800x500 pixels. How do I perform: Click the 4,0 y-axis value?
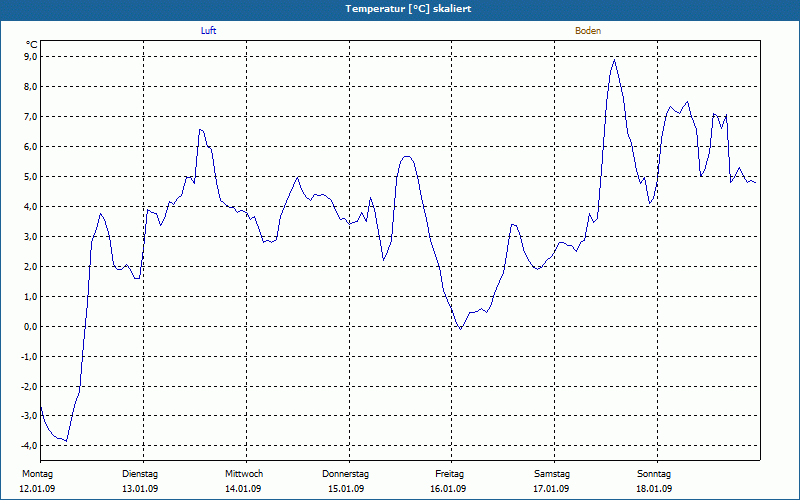pos(31,207)
